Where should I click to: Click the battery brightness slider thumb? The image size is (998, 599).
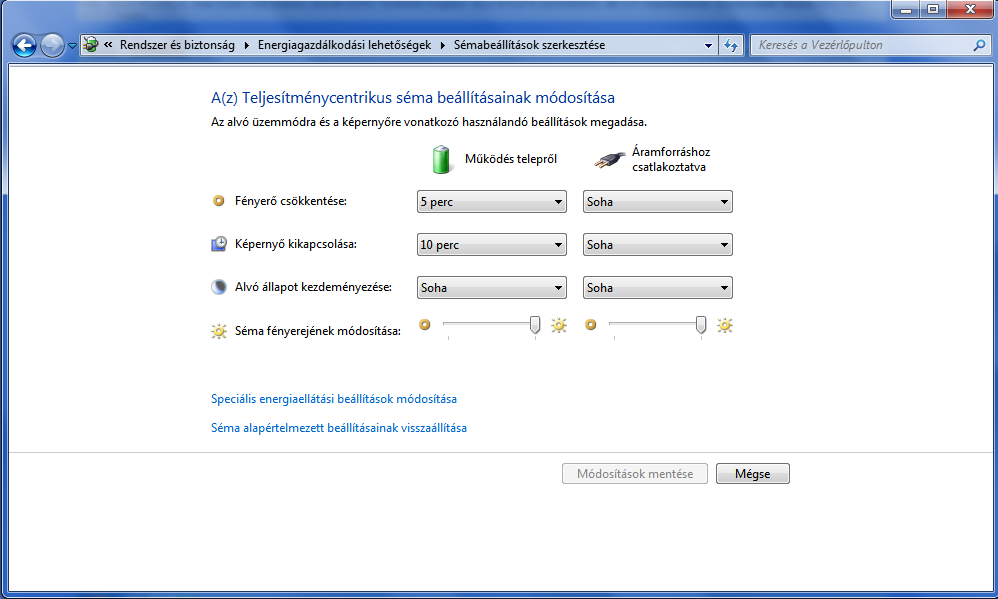(x=535, y=324)
